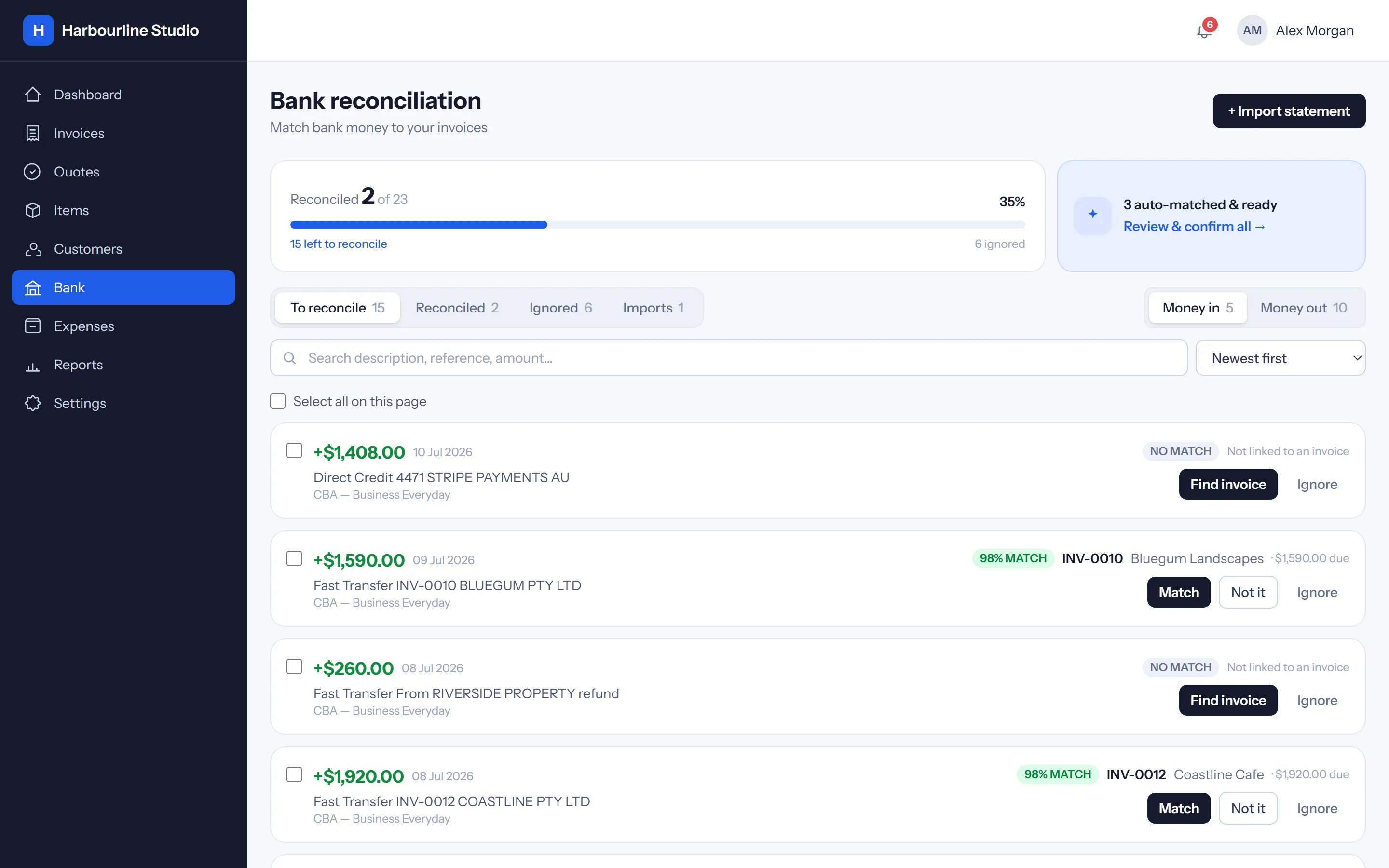Image resolution: width=1389 pixels, height=868 pixels.
Task: Click the AM user avatar
Action: 1252,30
